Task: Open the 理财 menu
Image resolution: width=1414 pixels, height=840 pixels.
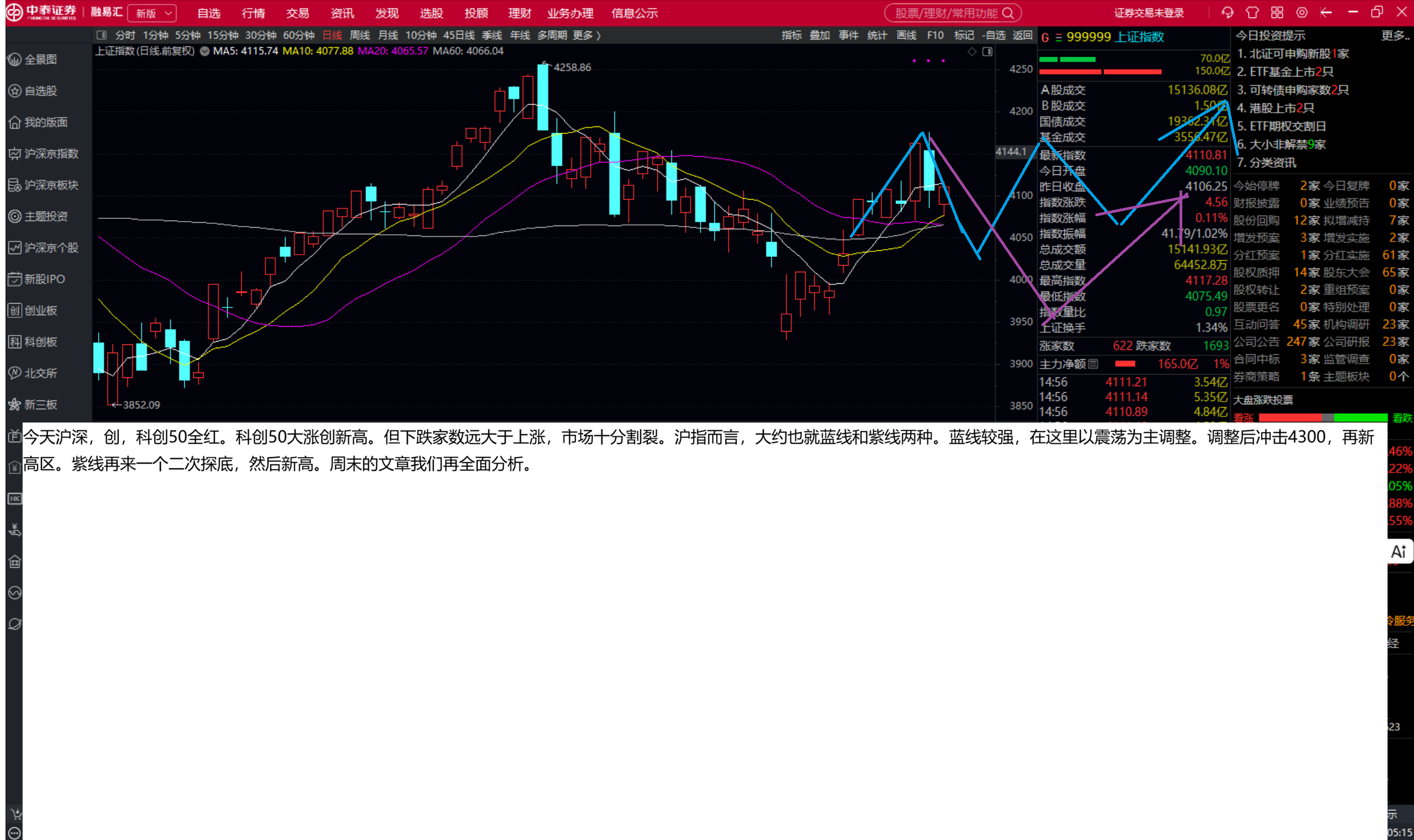Action: [520, 13]
